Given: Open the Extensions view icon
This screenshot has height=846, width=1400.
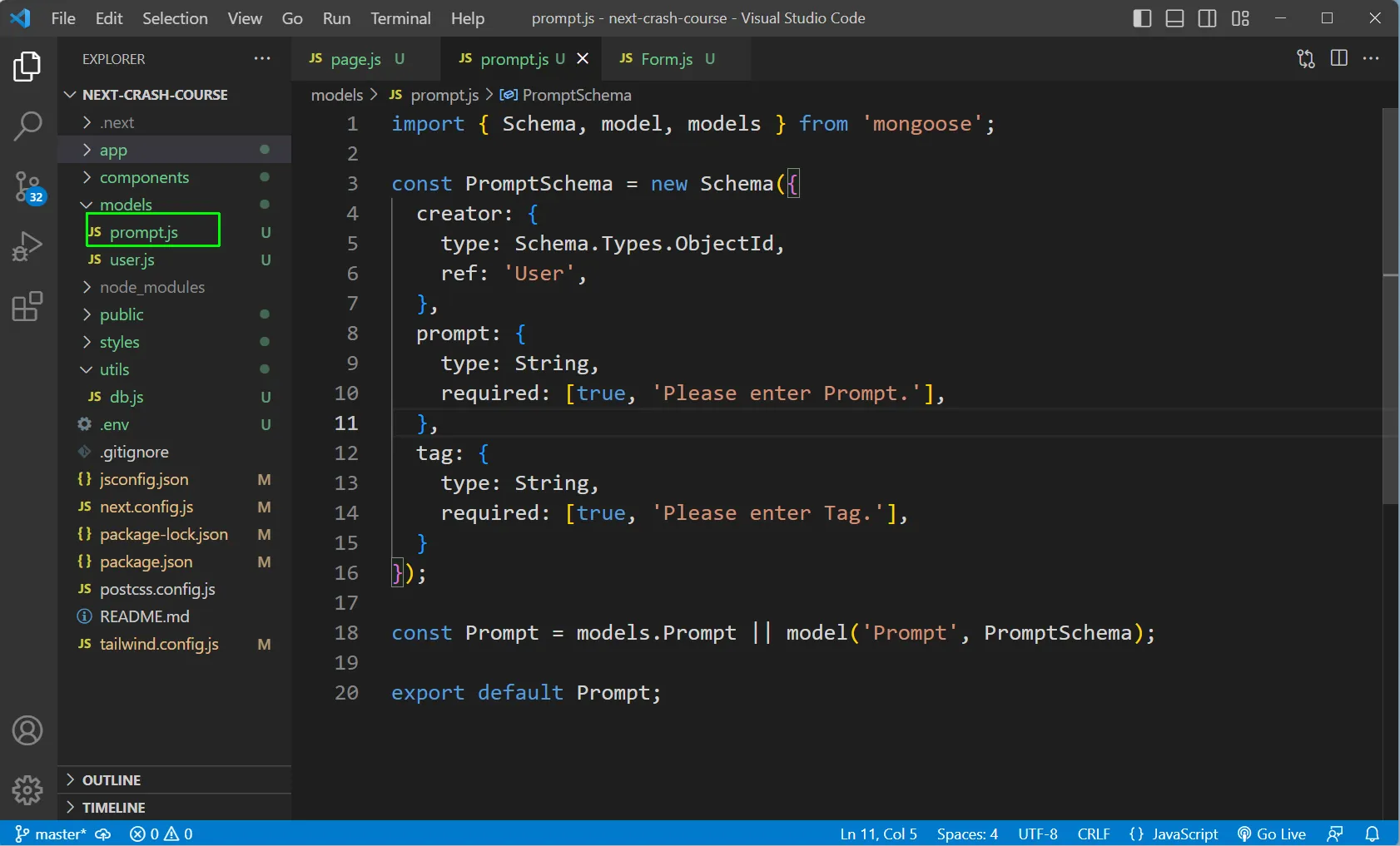Looking at the screenshot, I should pyautogui.click(x=27, y=307).
